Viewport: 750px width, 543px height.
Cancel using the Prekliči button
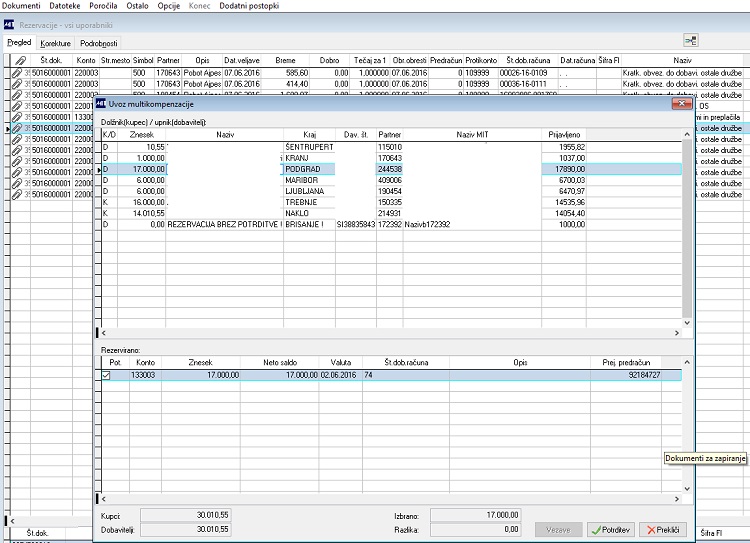(663, 530)
